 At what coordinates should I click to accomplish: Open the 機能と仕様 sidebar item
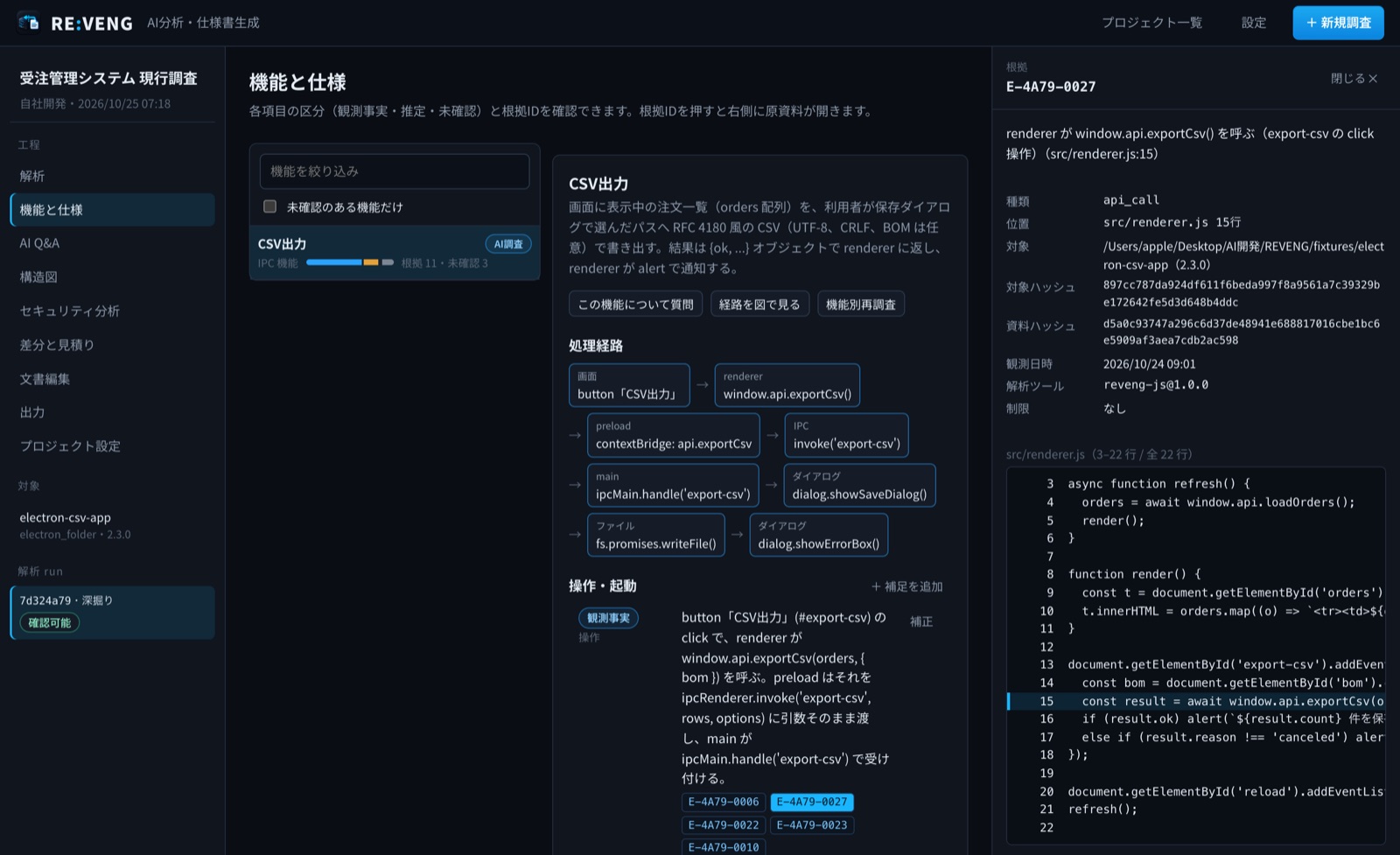click(112, 210)
